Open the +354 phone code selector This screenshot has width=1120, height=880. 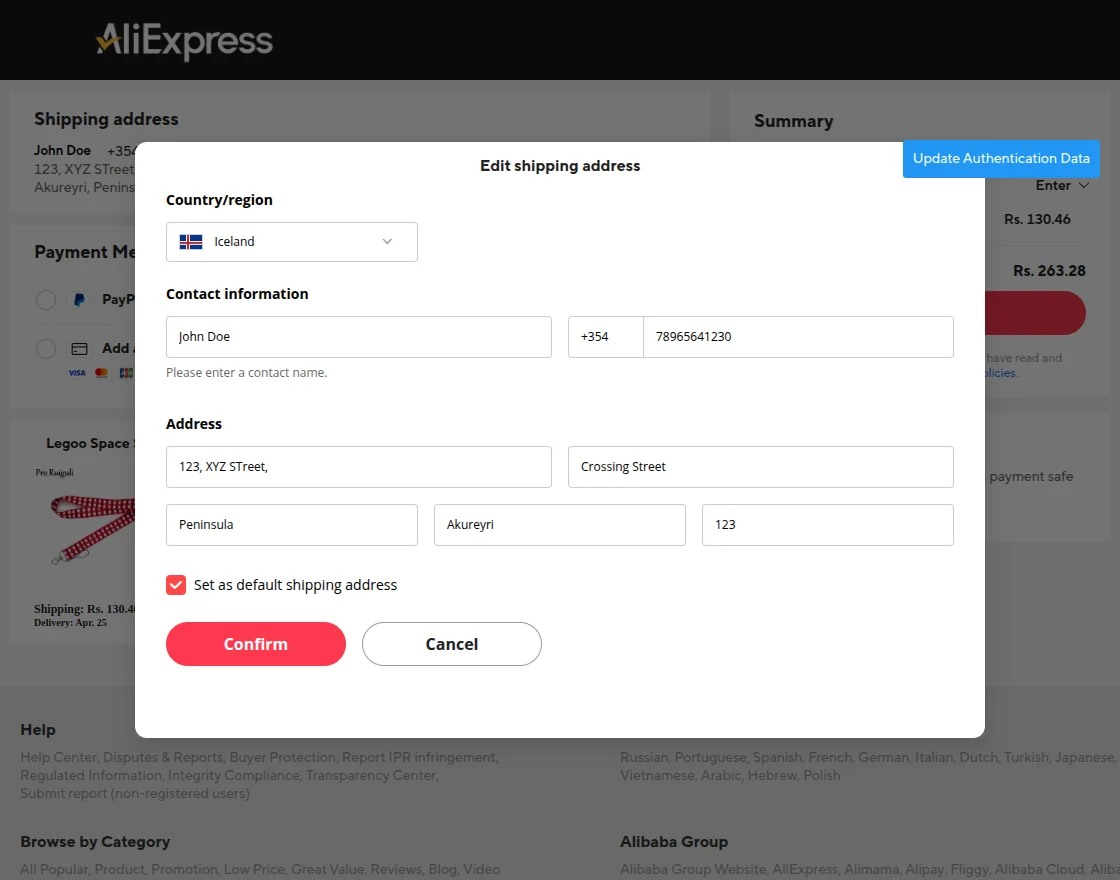(605, 336)
